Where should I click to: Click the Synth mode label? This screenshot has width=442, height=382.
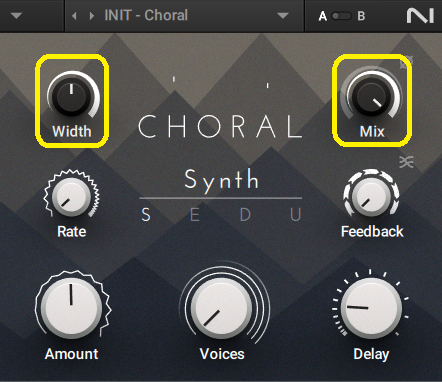point(221,180)
